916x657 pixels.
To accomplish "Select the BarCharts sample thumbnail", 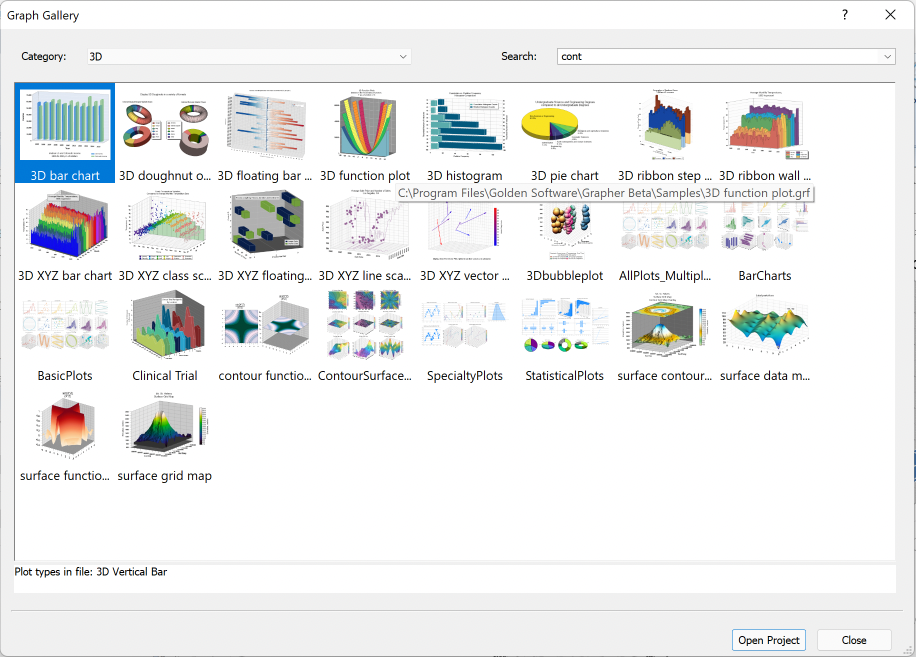I will 765,226.
